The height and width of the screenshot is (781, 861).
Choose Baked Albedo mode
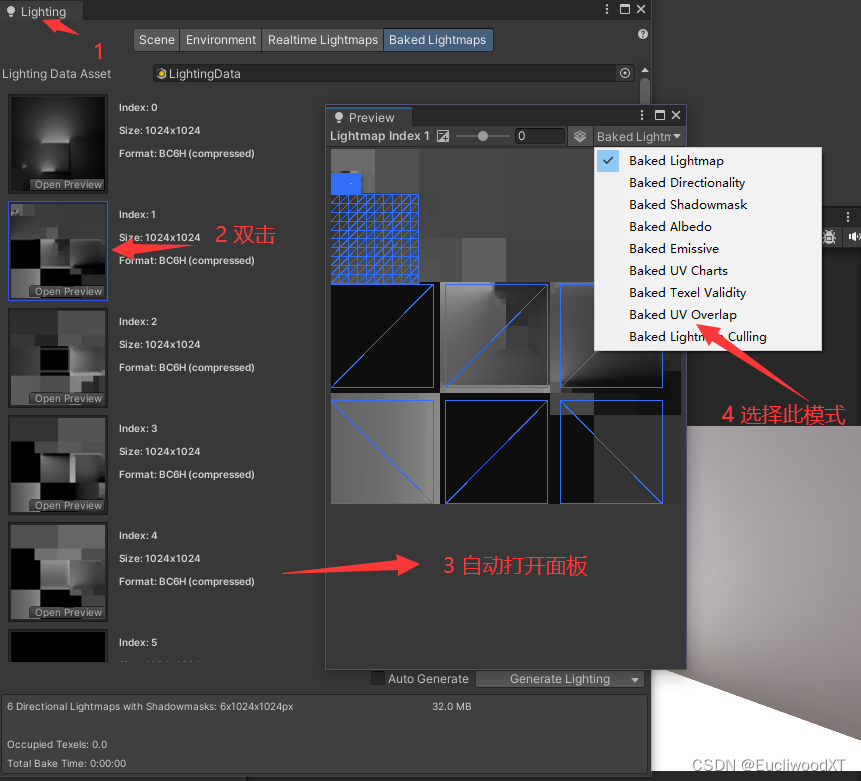(x=708, y=226)
